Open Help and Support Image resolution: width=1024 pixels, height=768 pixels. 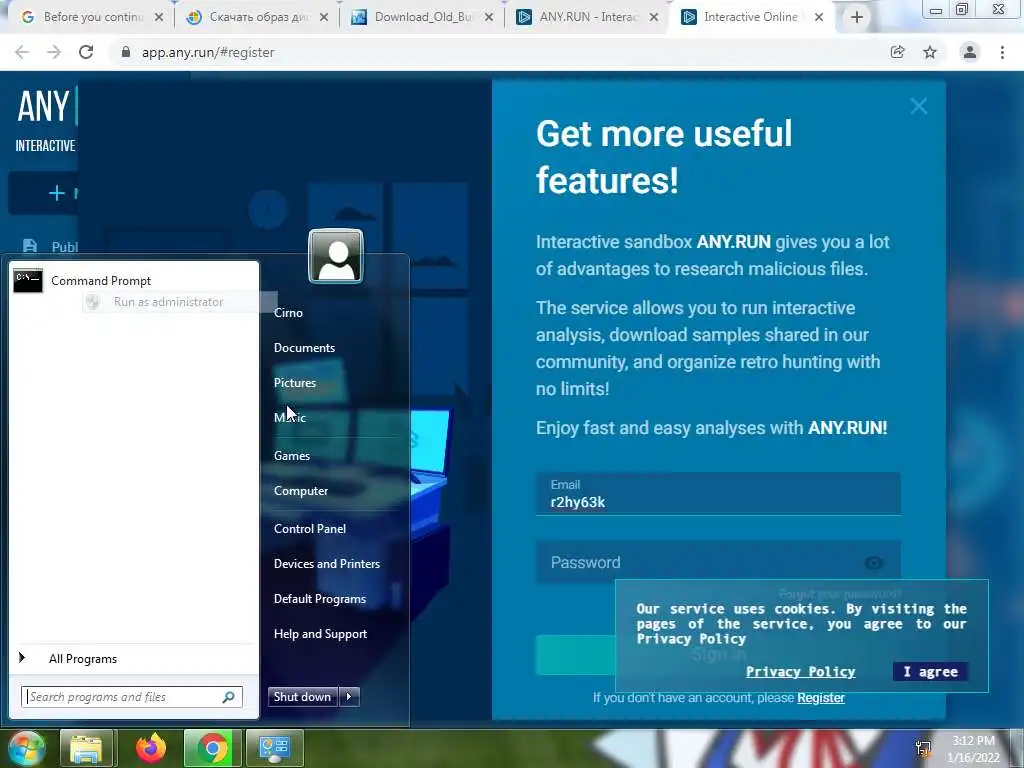point(320,634)
